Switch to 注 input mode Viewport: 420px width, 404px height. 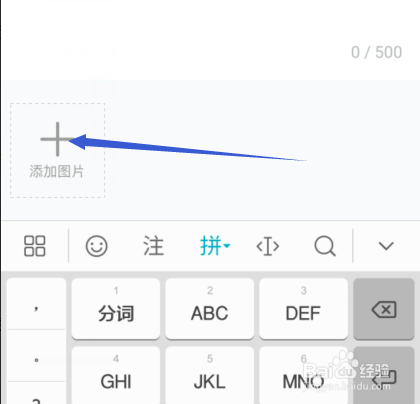pyautogui.click(x=154, y=246)
